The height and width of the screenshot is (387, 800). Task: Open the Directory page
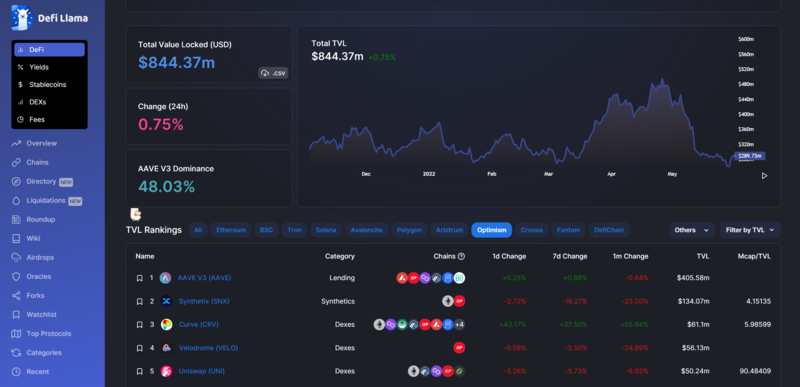pos(42,182)
